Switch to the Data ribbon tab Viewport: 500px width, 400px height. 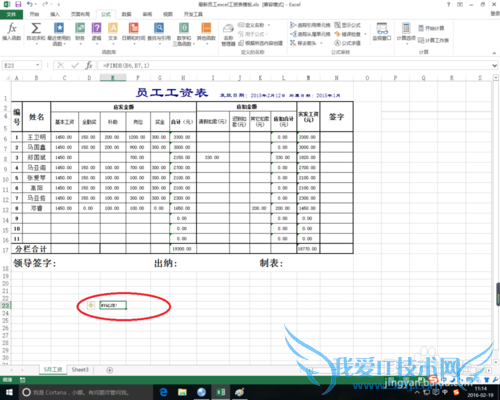[x=126, y=14]
